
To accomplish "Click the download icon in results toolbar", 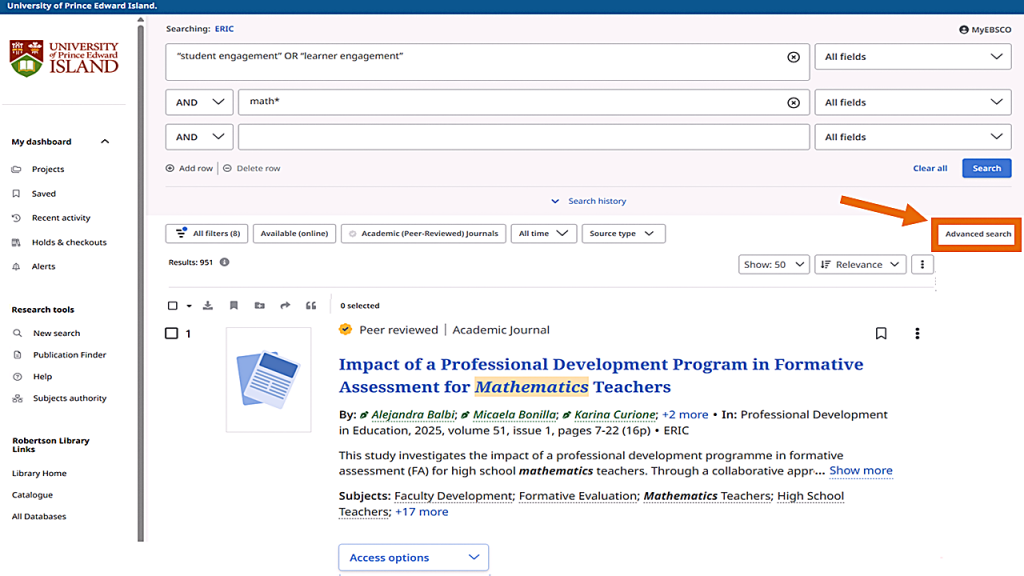I will 208,306.
